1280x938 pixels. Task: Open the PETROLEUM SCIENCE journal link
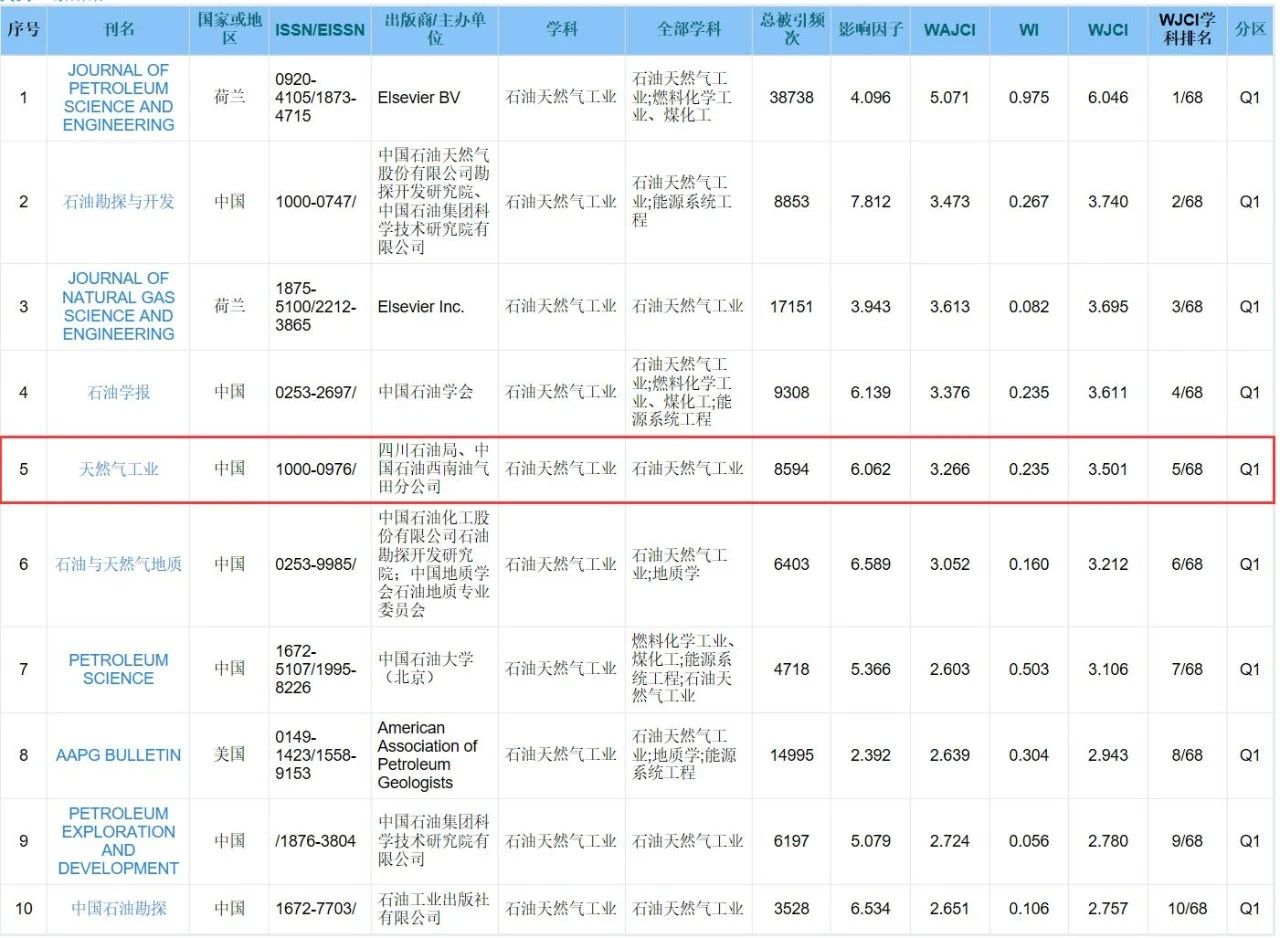coord(118,669)
